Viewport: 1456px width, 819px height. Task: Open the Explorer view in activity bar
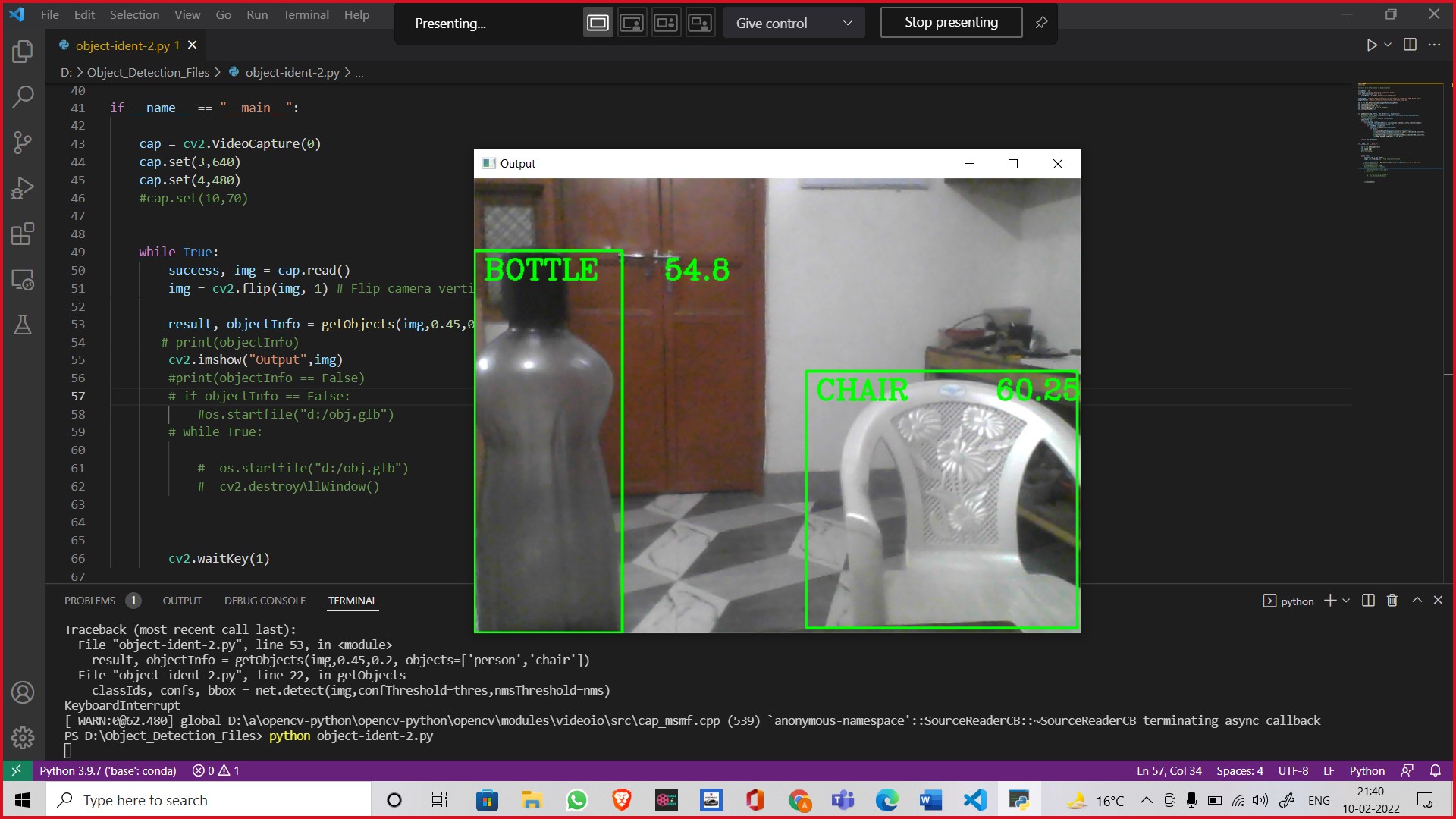coord(23,52)
